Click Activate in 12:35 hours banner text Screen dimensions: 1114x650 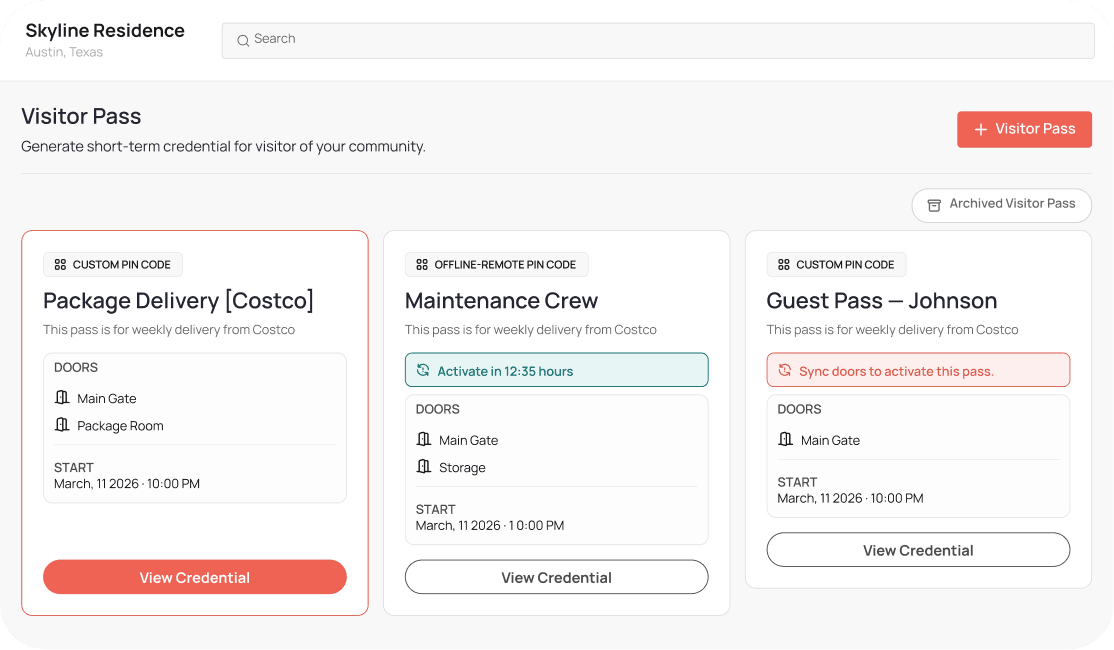[505, 372]
